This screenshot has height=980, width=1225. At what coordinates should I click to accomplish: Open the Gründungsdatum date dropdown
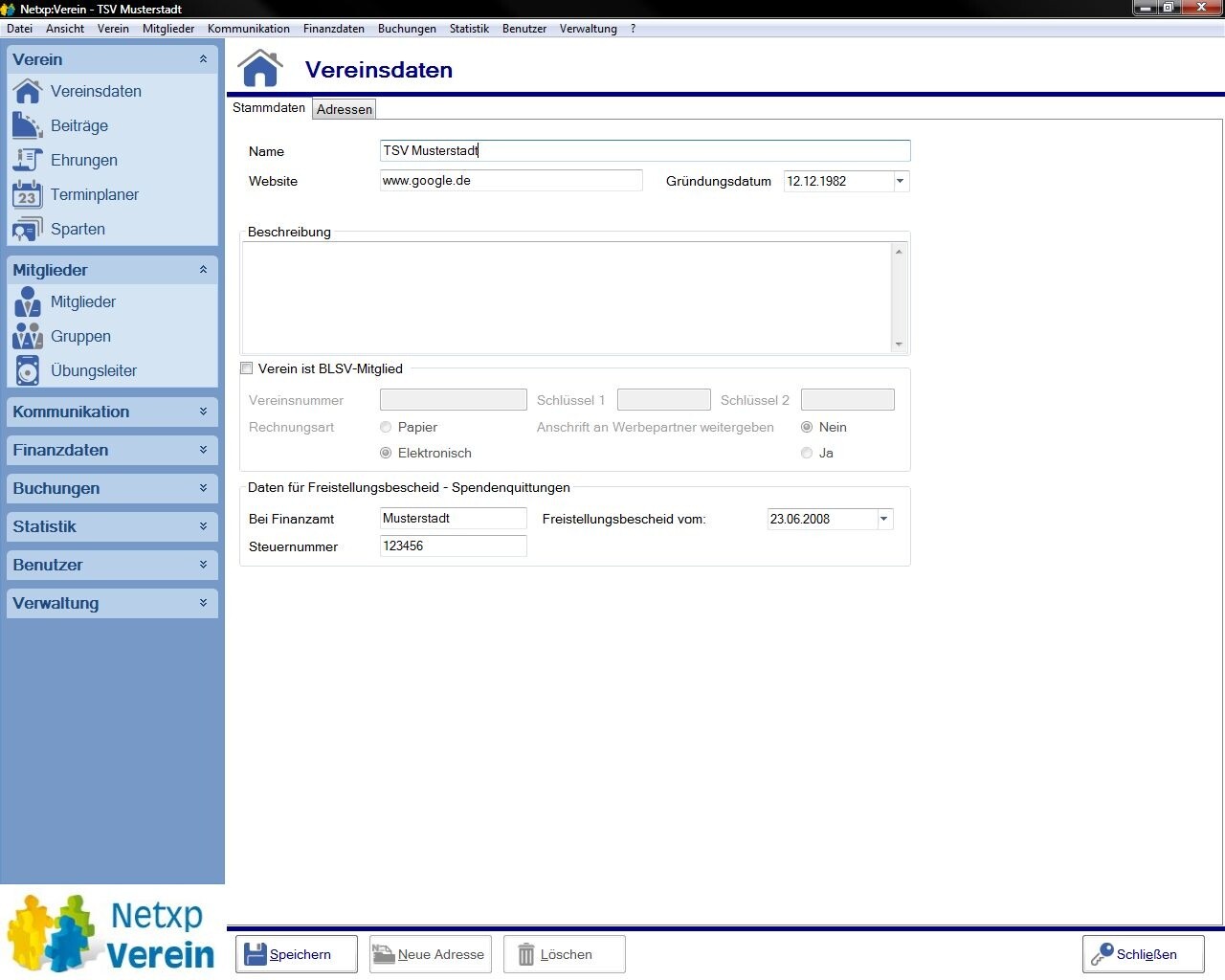(x=901, y=181)
